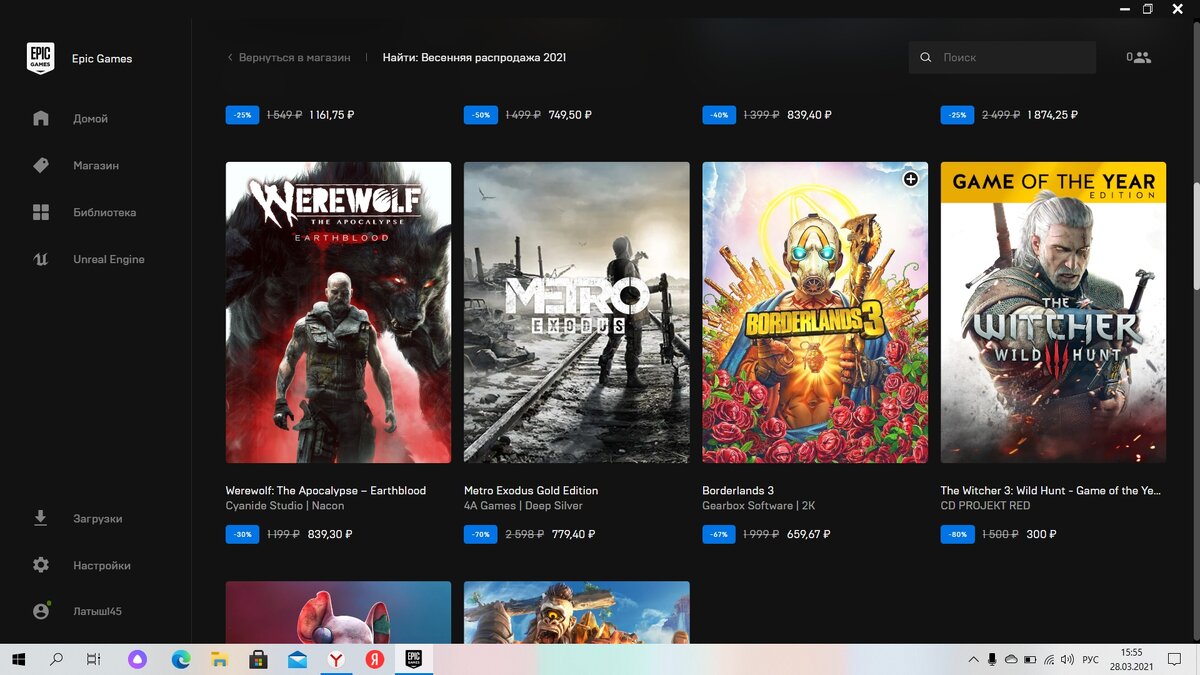
Task: Click the -30% discount badge
Action: (x=243, y=535)
